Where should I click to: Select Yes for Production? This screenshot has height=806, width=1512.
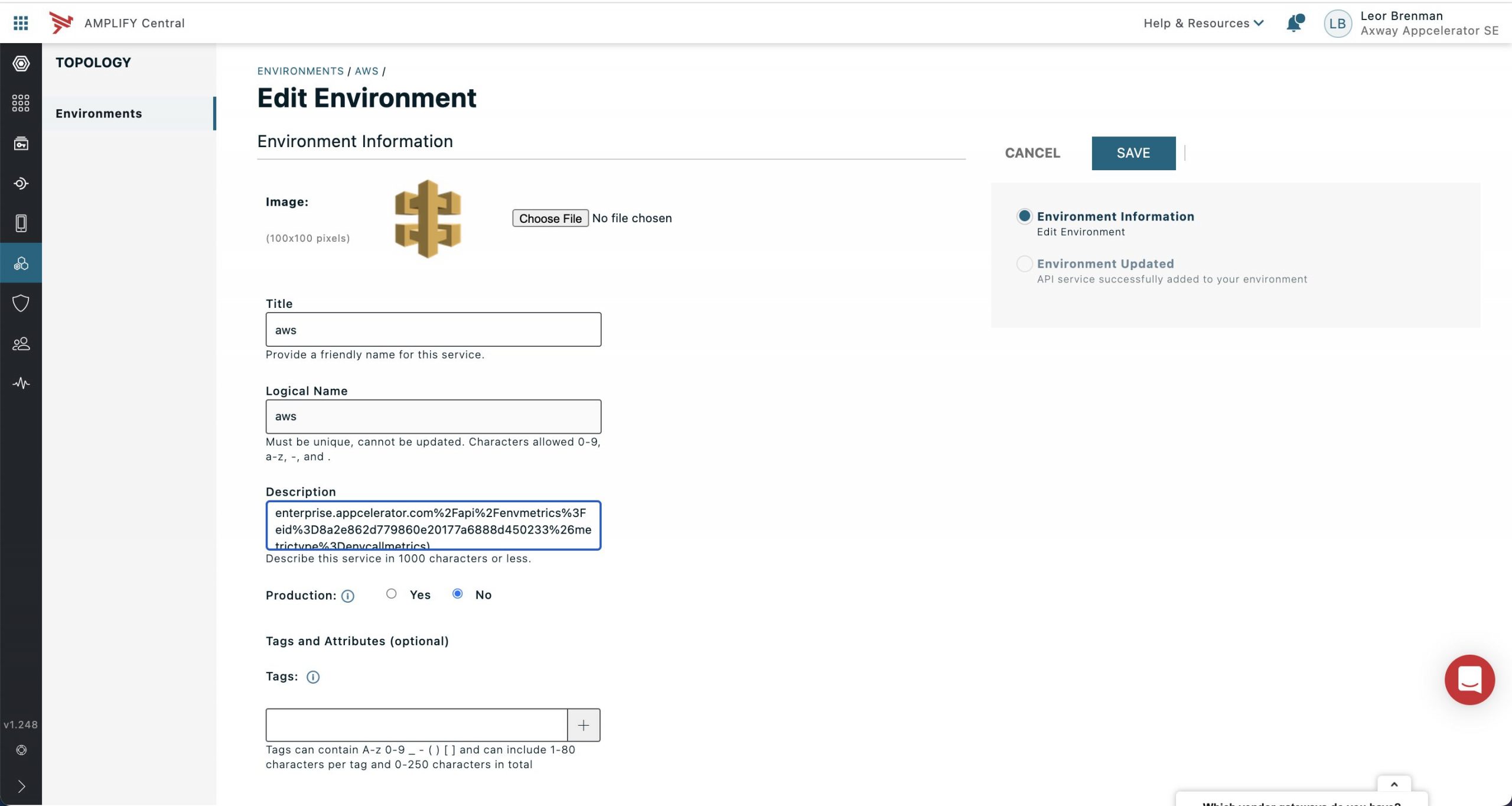pos(392,594)
